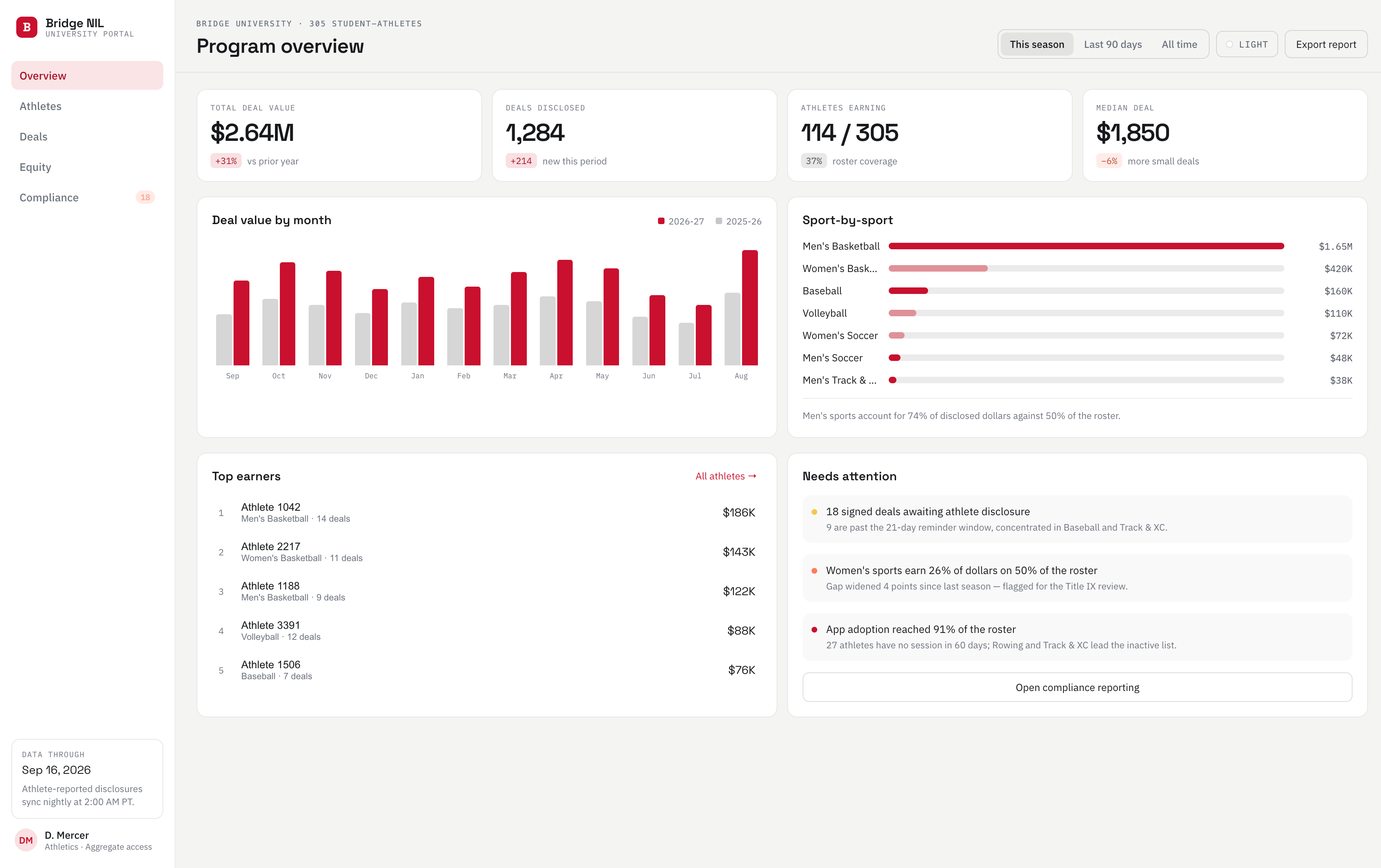Click the $76K earnings value
Image resolution: width=1381 pixels, height=868 pixels.
coord(742,669)
